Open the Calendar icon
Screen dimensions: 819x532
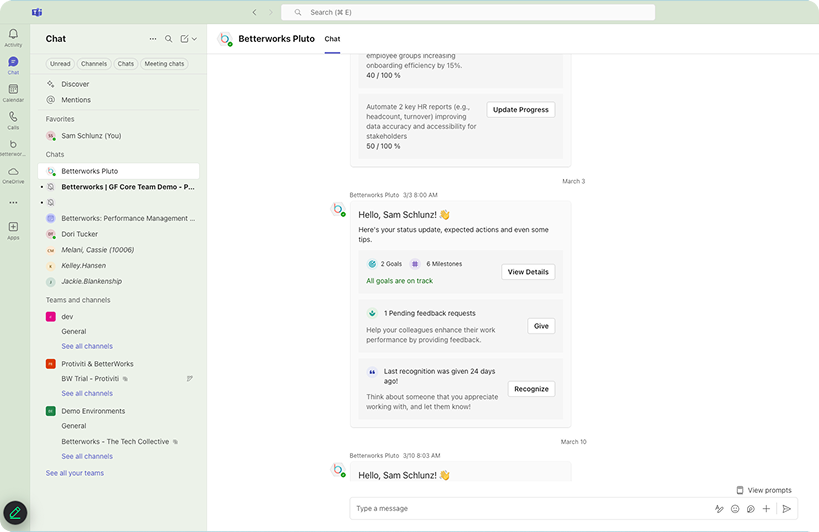13,89
